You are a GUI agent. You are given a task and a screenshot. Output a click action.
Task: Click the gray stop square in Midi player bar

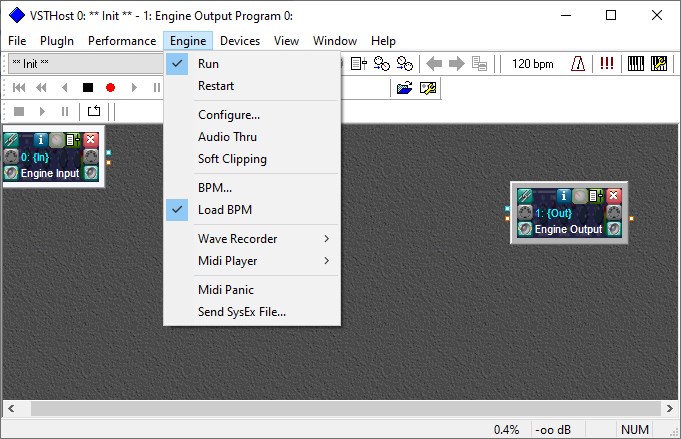point(19,112)
